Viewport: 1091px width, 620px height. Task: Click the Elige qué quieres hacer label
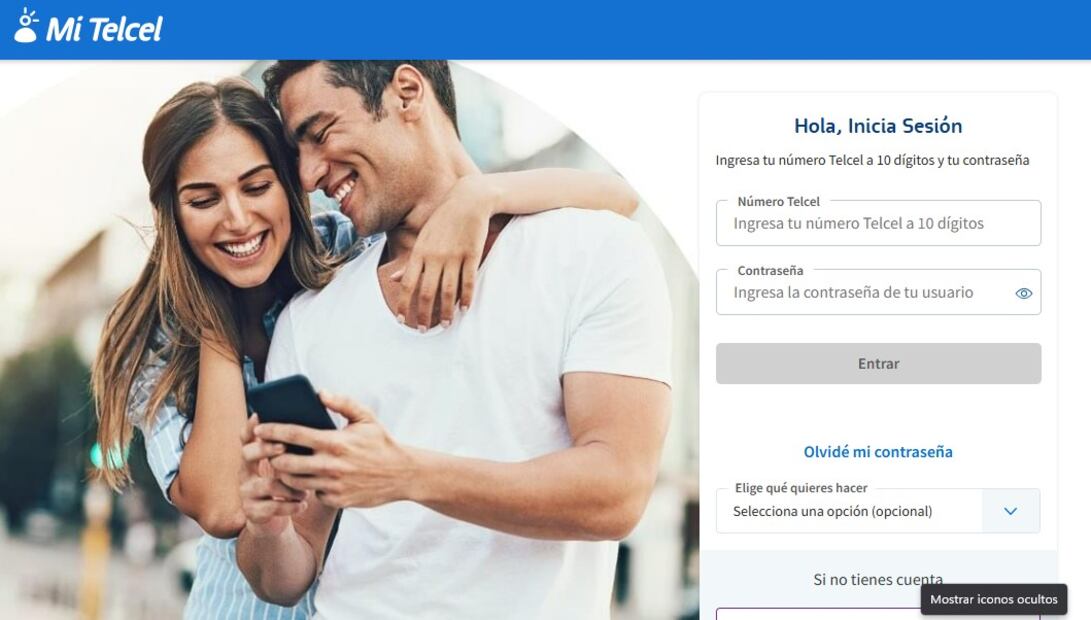pos(801,488)
